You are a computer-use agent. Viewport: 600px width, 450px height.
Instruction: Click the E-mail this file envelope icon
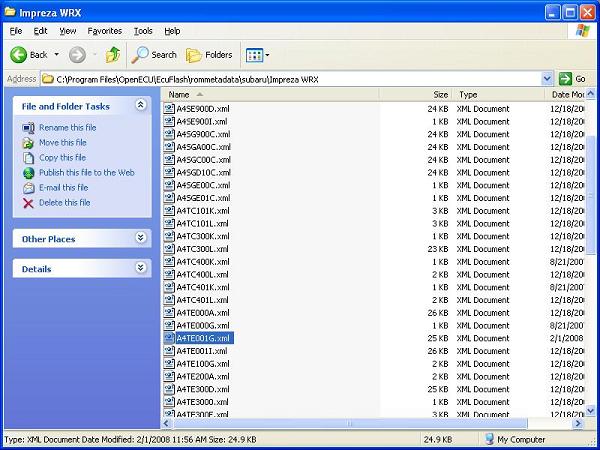(x=28, y=188)
